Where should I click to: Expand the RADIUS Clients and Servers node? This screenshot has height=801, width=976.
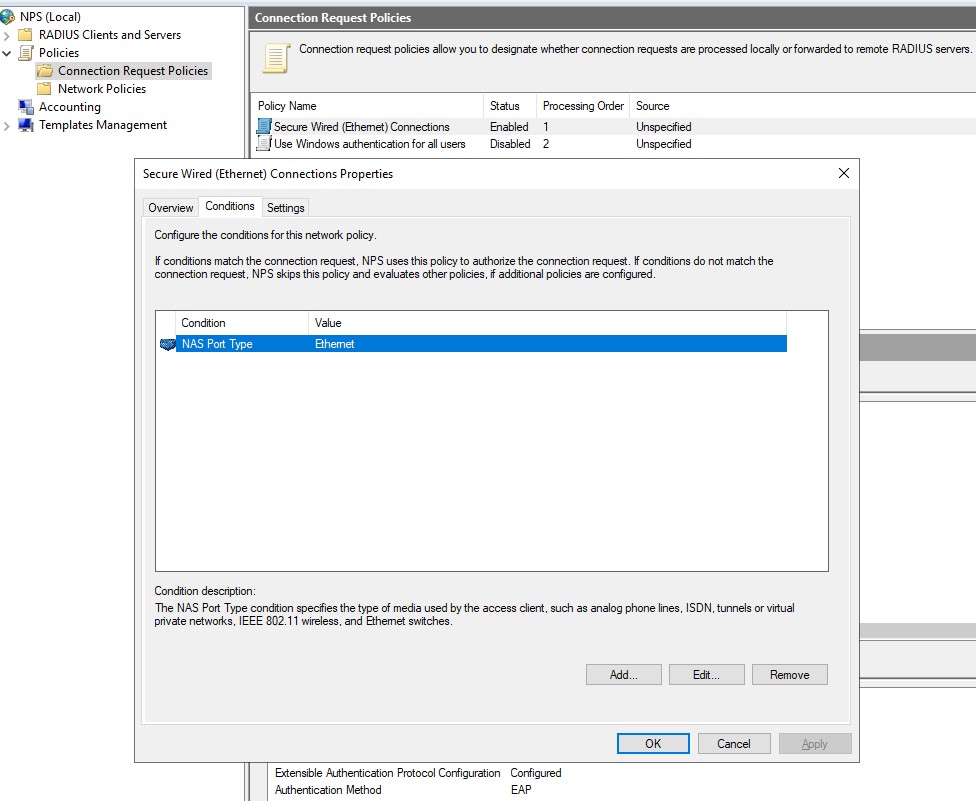[x=8, y=35]
